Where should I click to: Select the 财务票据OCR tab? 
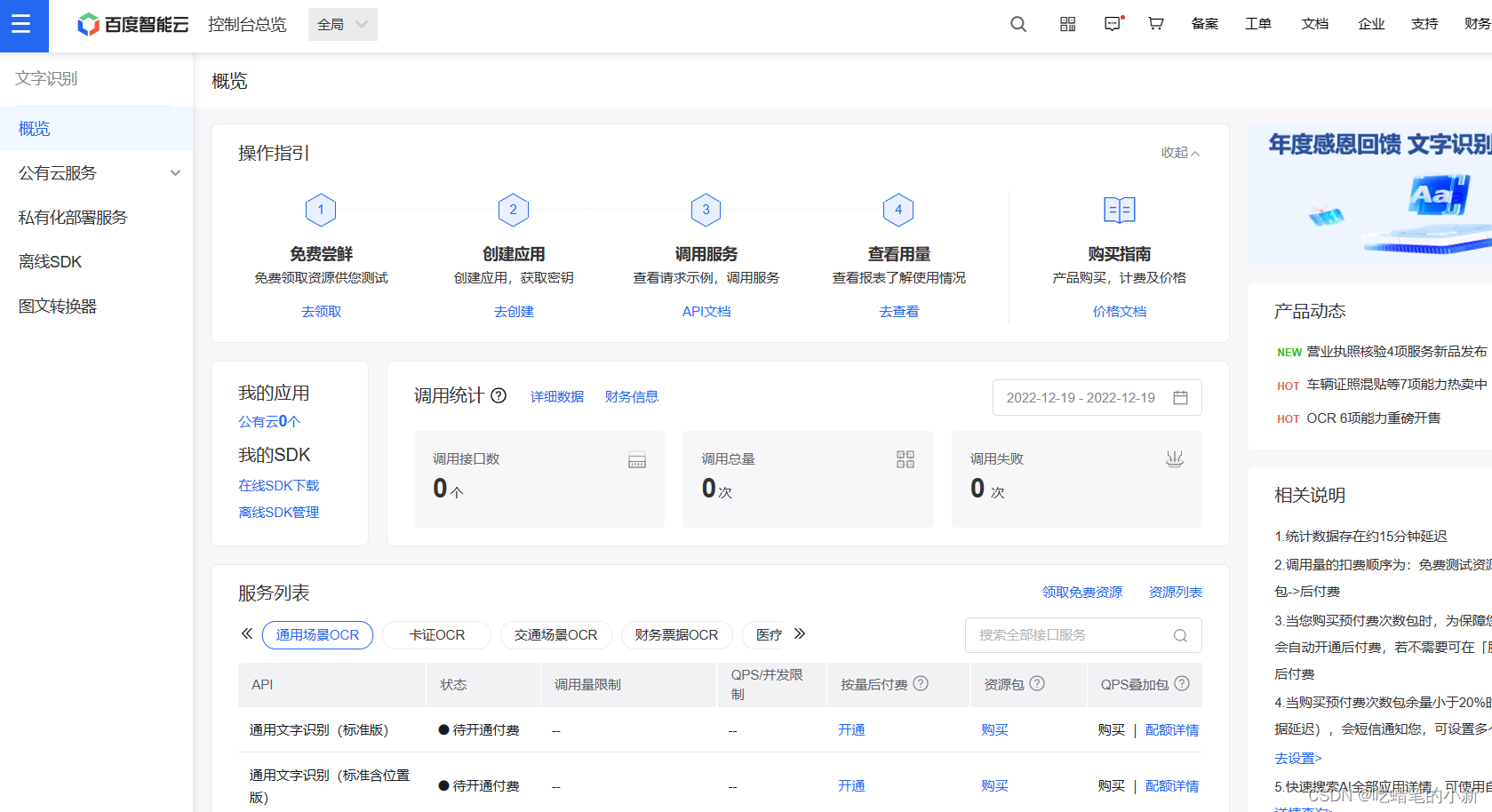(676, 635)
